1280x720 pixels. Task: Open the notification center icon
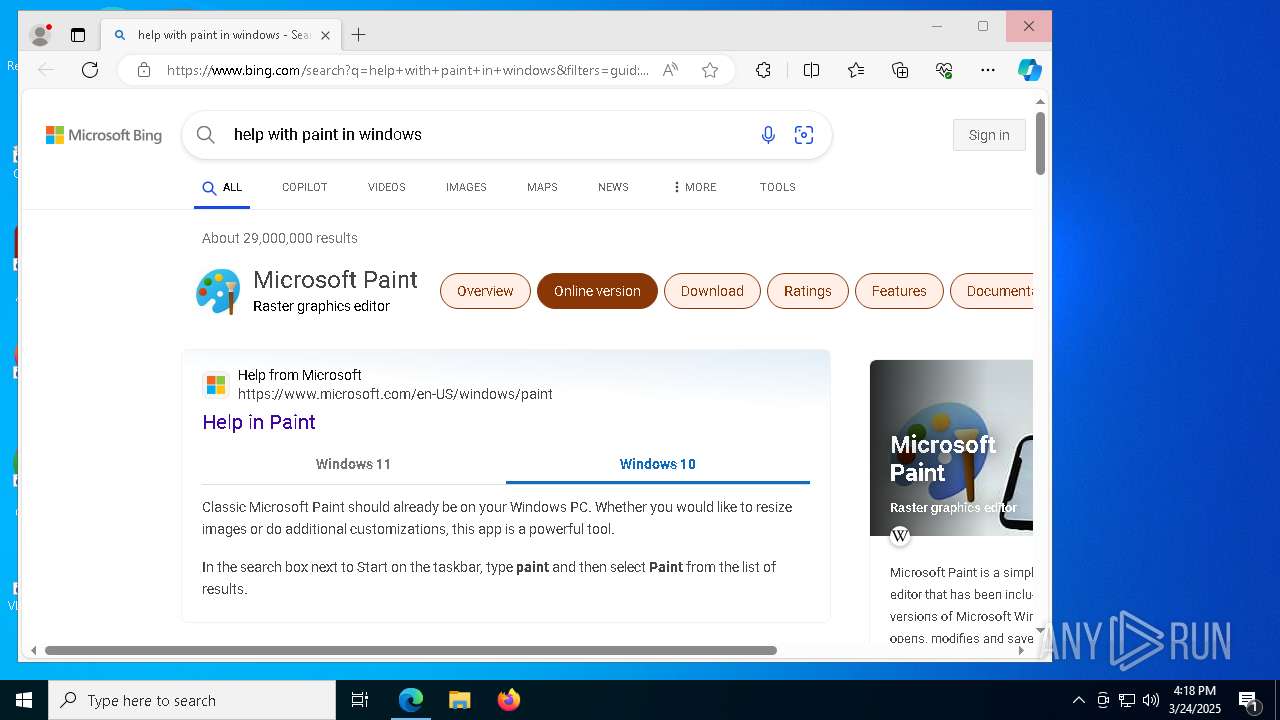click(1249, 700)
